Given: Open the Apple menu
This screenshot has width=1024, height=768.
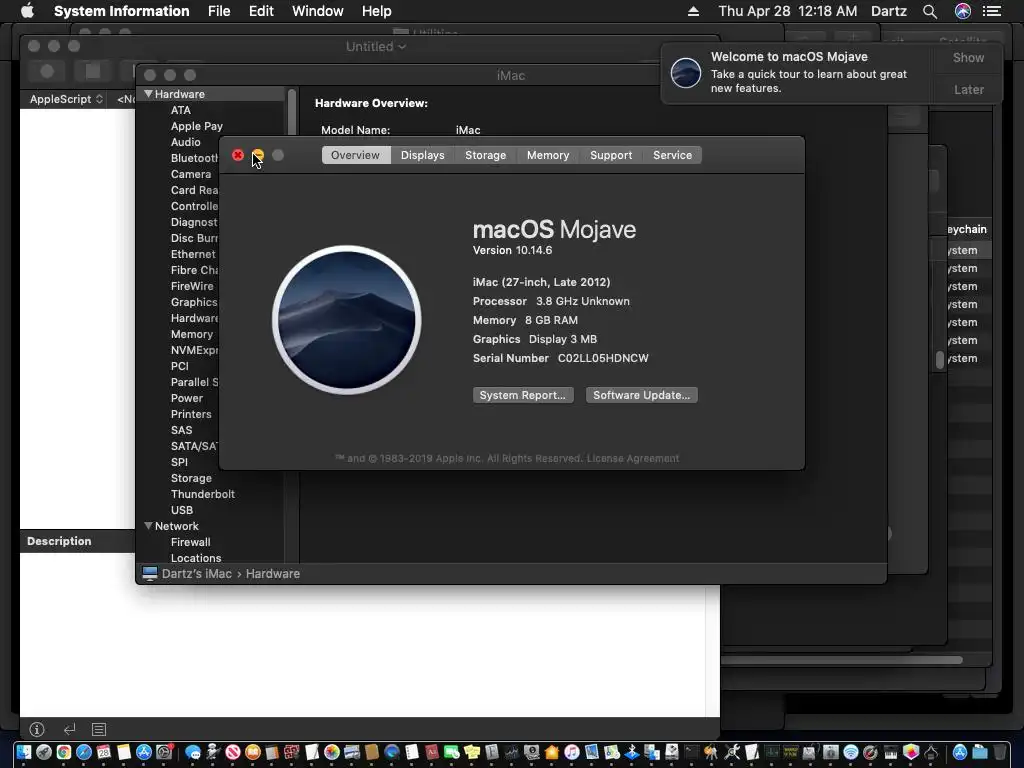Looking at the screenshot, I should [27, 10].
